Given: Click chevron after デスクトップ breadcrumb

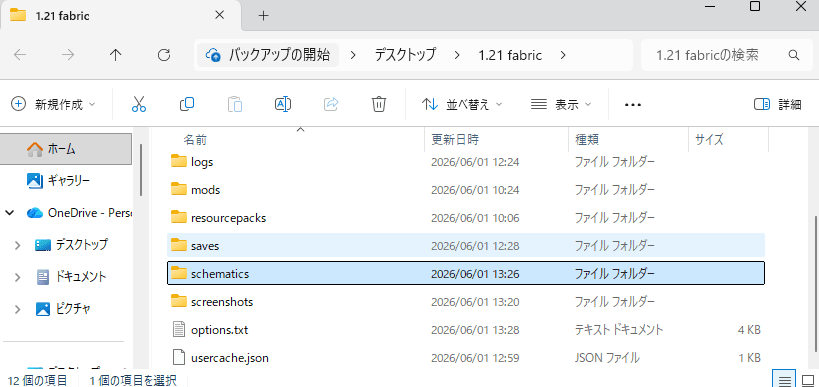Looking at the screenshot, I should [457, 55].
